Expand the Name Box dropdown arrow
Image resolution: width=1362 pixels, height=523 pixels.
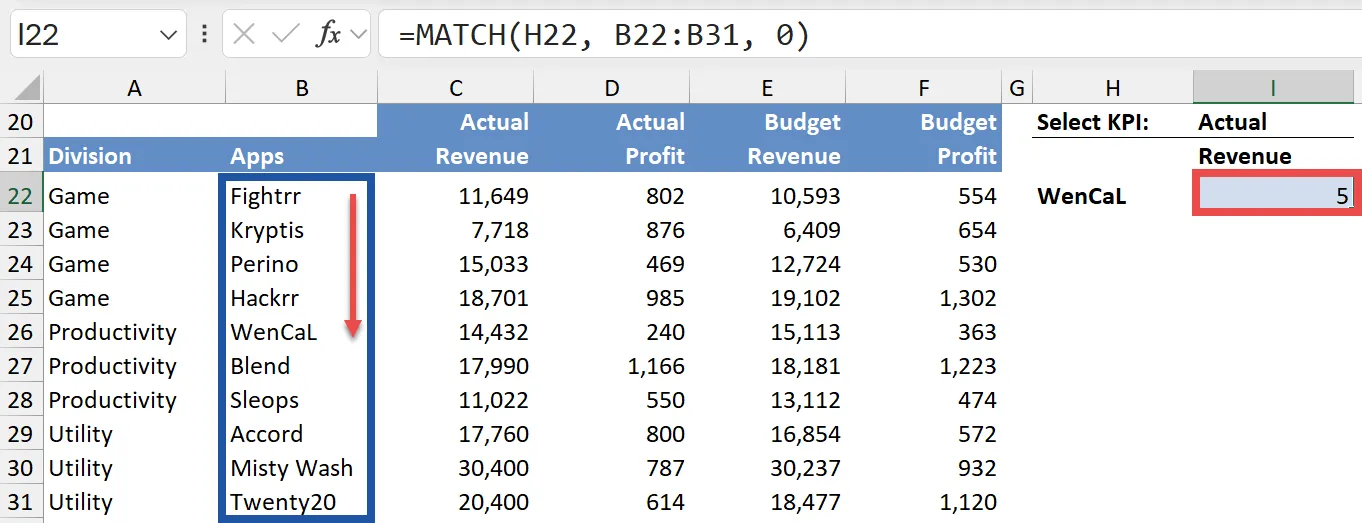click(167, 36)
